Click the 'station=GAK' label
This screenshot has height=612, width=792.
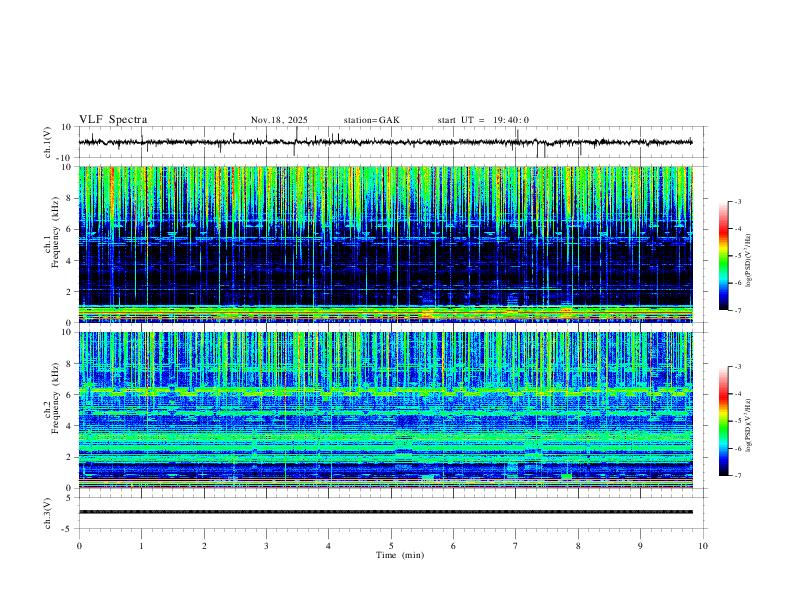(x=371, y=120)
